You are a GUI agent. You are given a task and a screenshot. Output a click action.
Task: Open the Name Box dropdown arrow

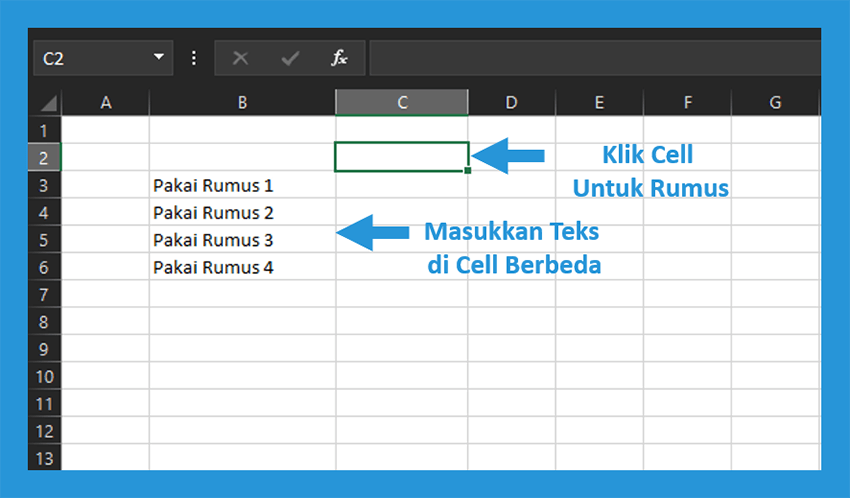(158, 57)
